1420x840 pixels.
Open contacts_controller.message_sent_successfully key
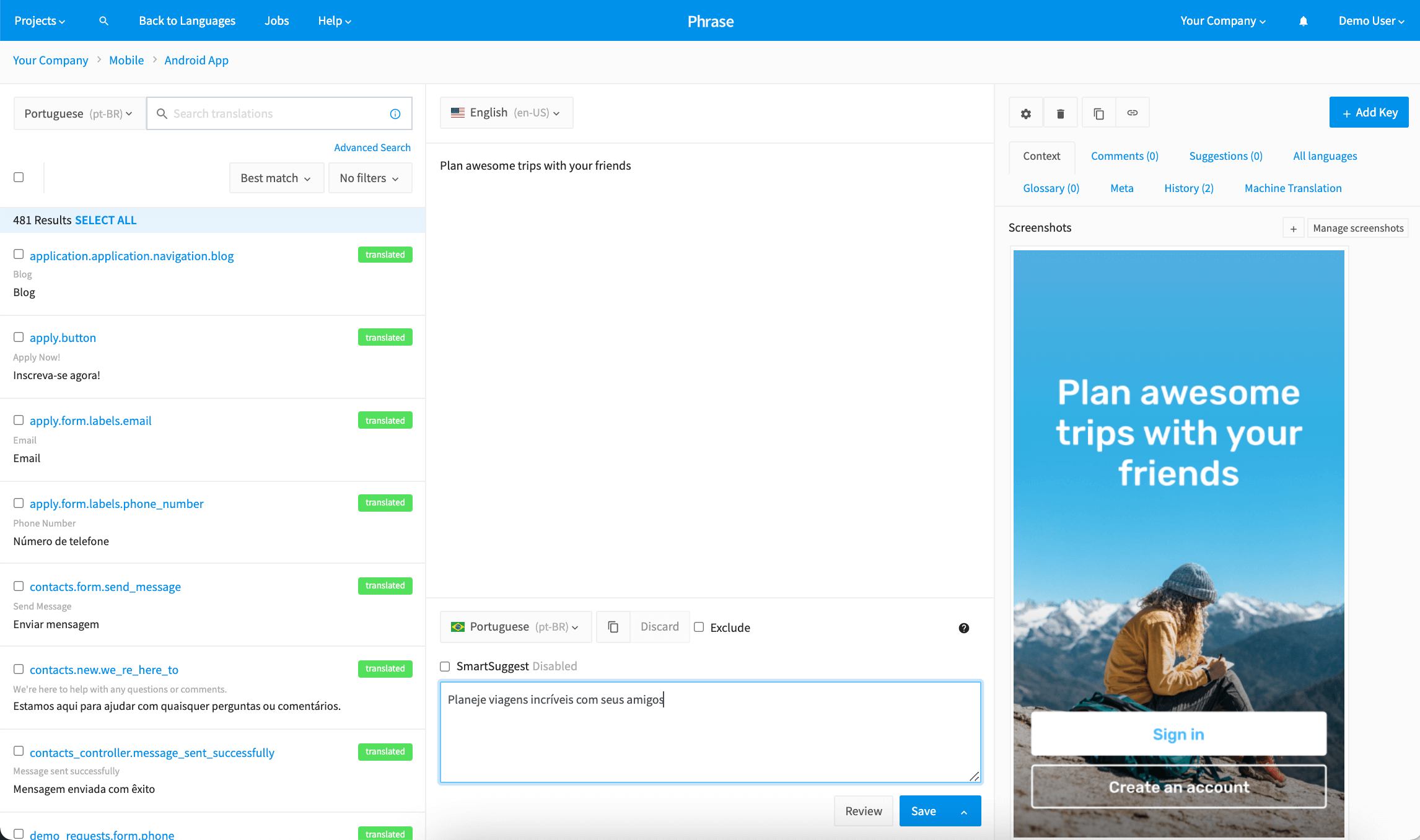(x=152, y=753)
